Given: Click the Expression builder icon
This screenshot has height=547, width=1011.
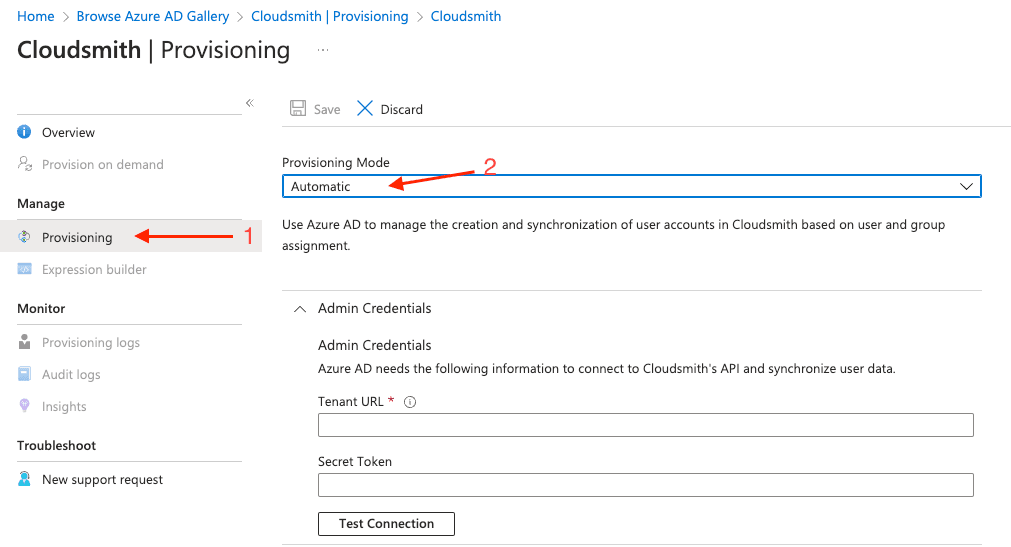Looking at the screenshot, I should pyautogui.click(x=25, y=269).
